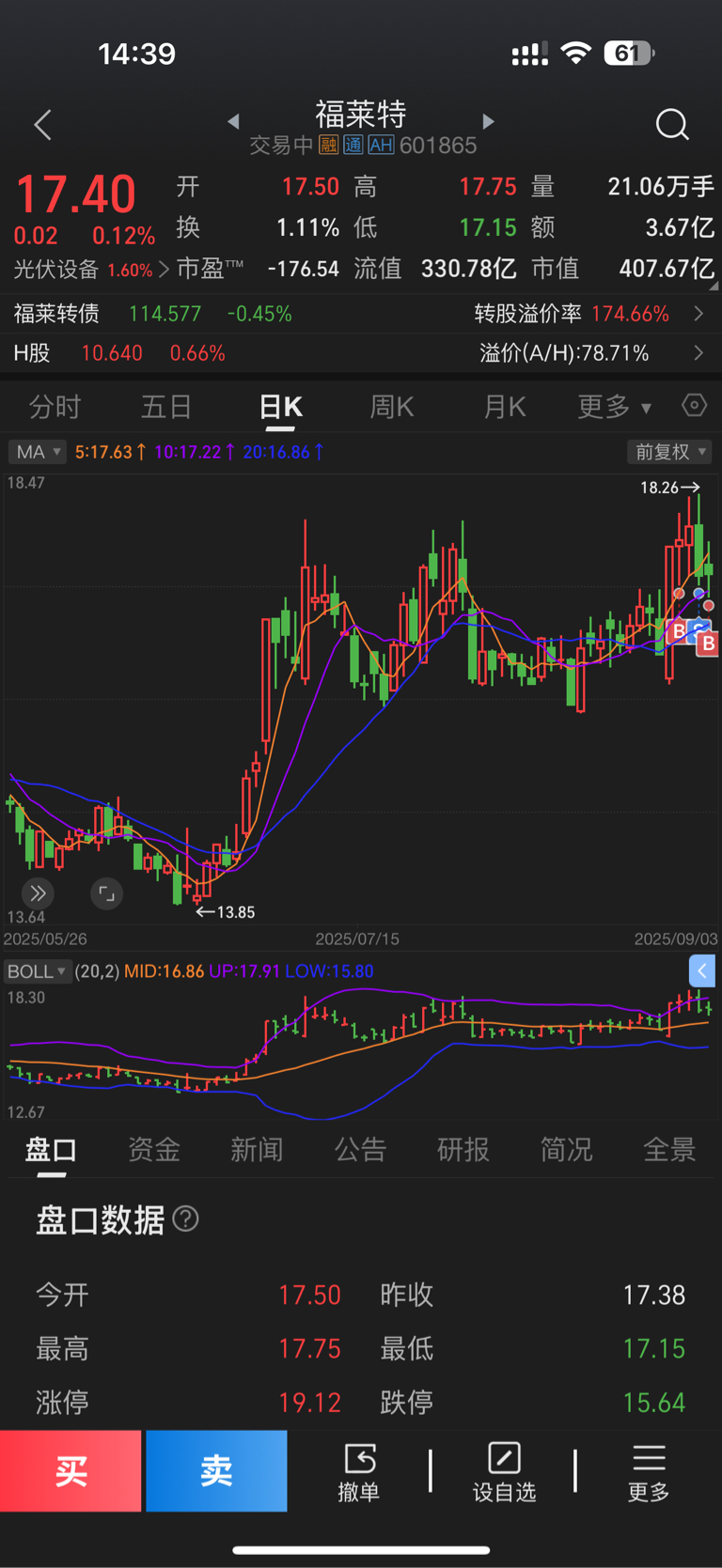Go to previous stock with left triangle
This screenshot has width=722, height=1568.
pos(233,121)
